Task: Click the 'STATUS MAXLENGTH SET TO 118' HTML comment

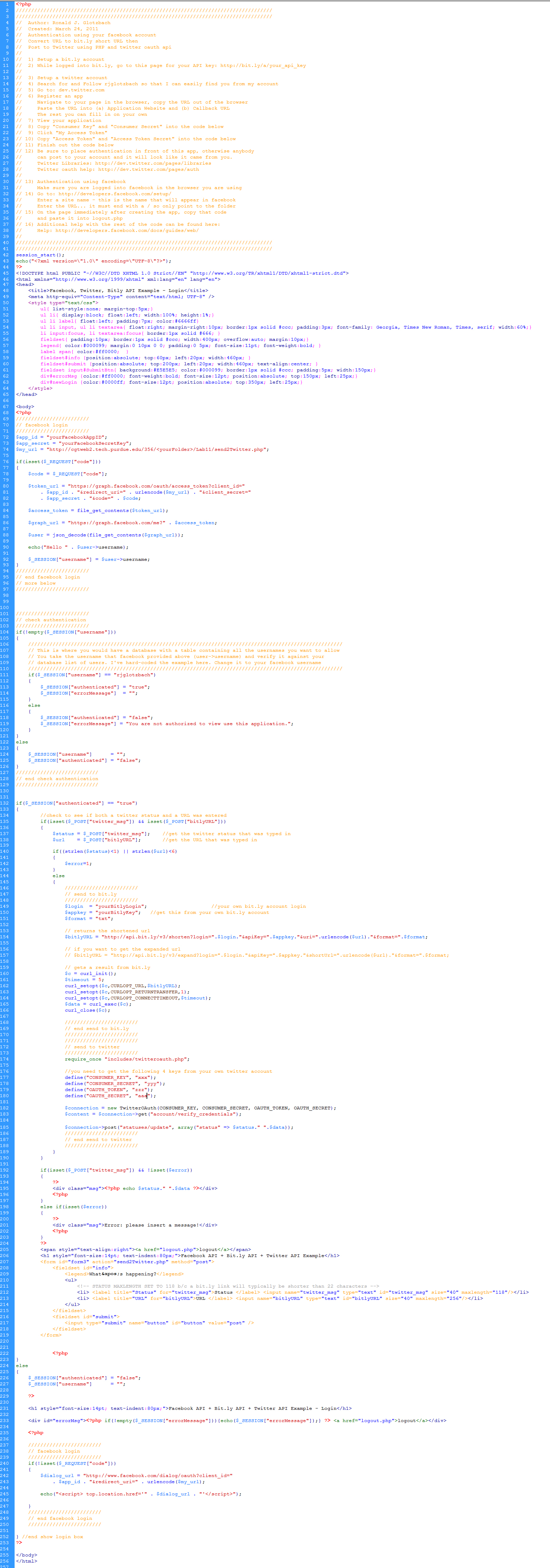Action: pyautogui.click(x=228, y=1286)
